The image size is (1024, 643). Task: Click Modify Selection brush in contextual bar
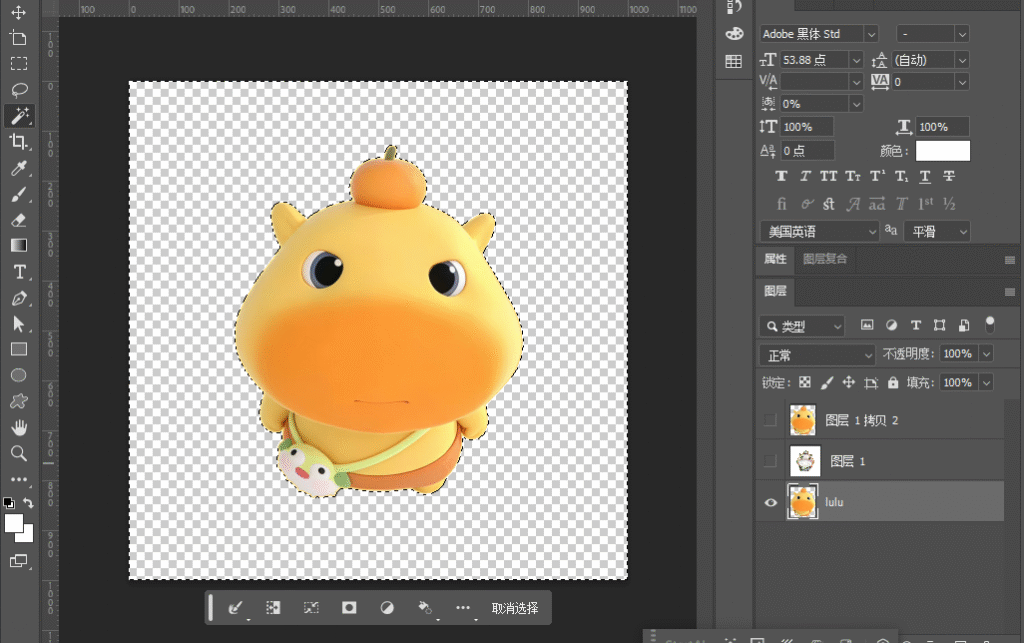(x=236, y=608)
